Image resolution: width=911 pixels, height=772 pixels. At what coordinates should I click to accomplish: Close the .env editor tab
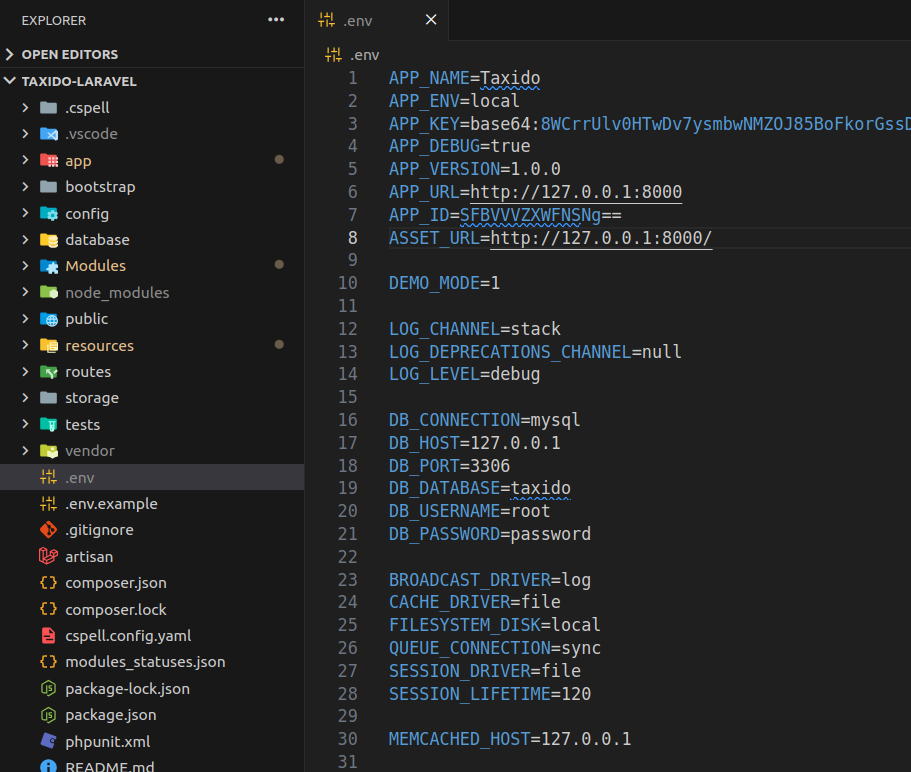tap(431, 20)
